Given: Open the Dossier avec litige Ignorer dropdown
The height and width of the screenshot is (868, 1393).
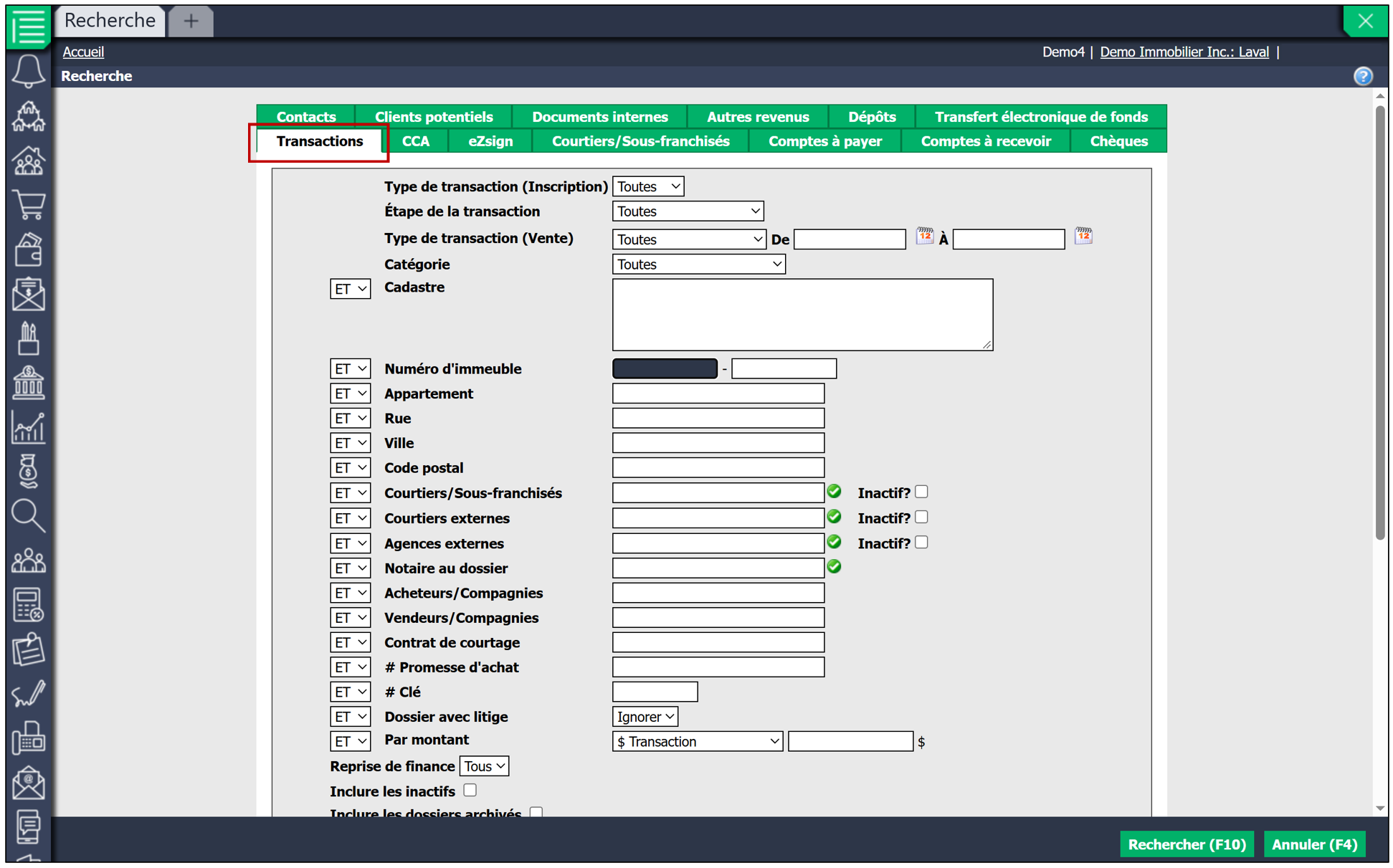Looking at the screenshot, I should tap(645, 717).
